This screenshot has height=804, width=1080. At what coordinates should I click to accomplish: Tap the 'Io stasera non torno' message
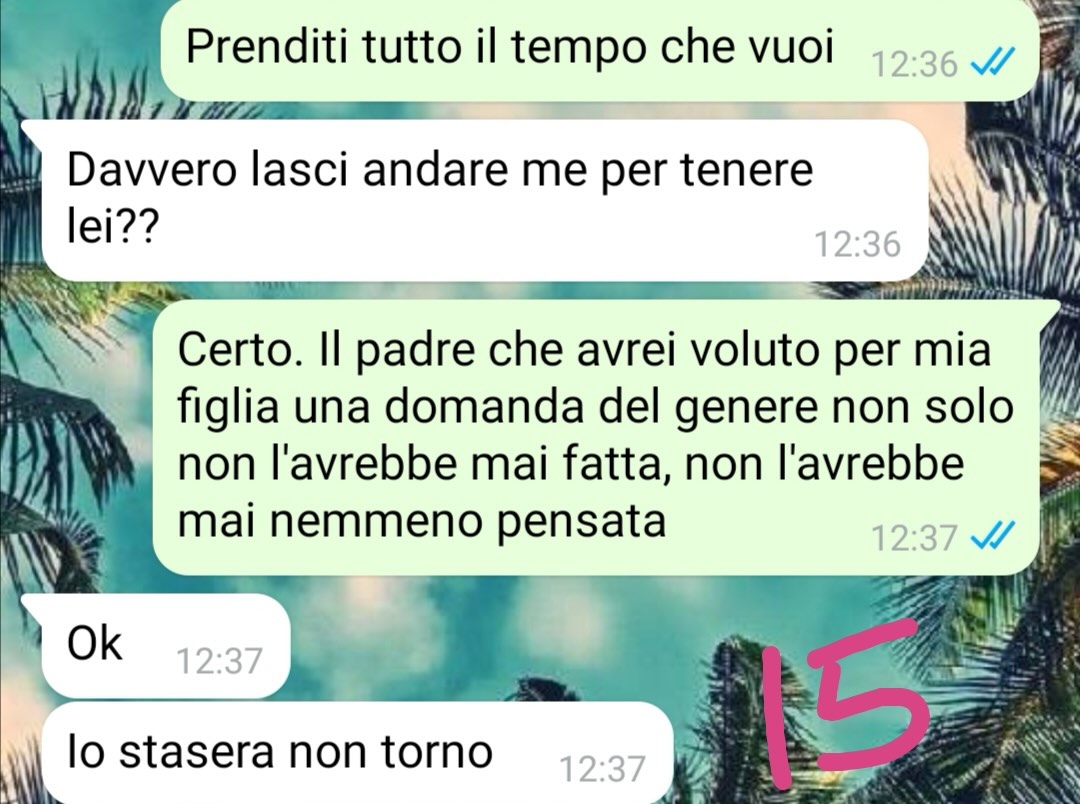click(x=356, y=753)
